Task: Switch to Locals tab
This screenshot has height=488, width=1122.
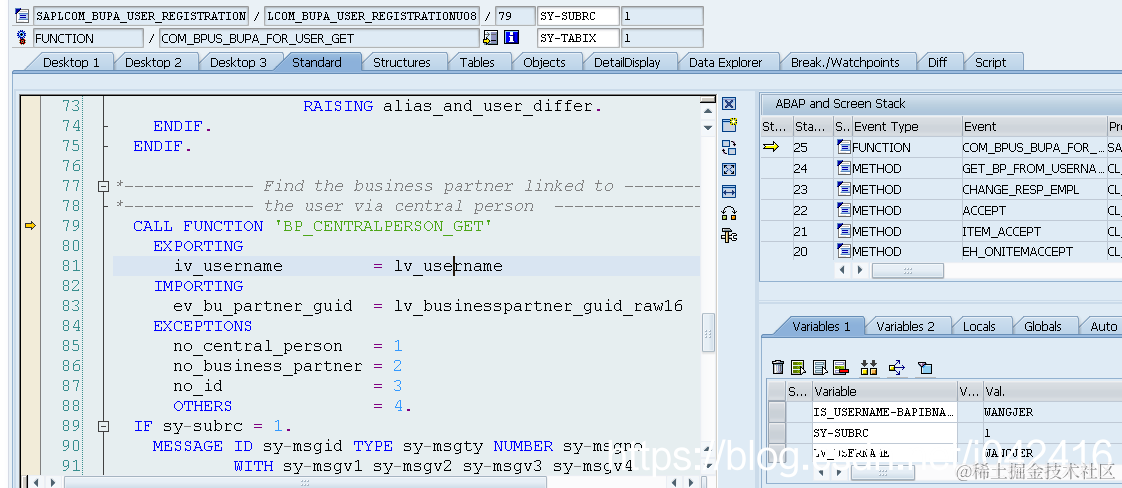Action: [x=979, y=326]
